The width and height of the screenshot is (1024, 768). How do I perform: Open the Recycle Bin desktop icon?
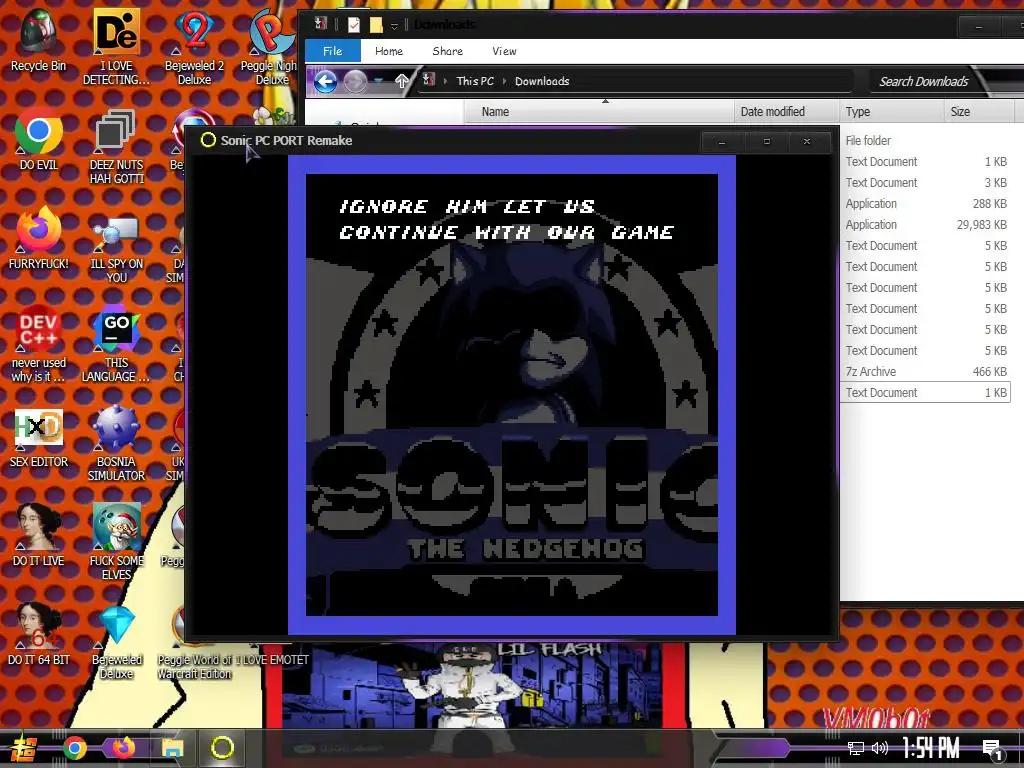tap(38, 39)
